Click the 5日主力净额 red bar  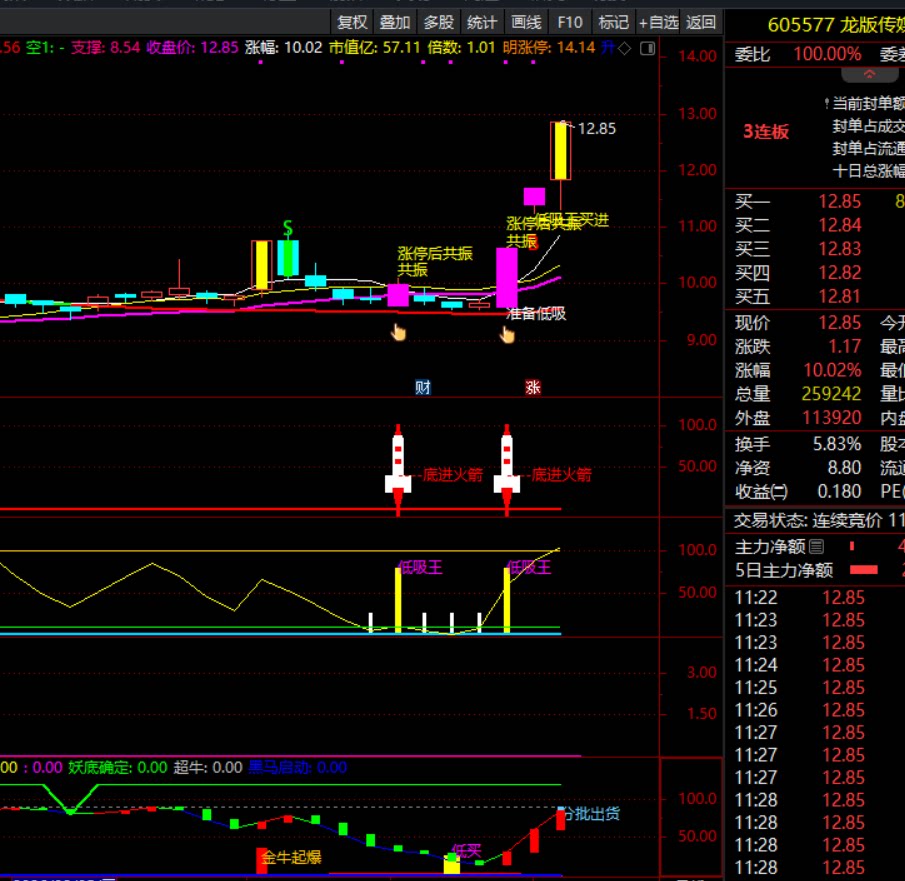[x=863, y=570]
